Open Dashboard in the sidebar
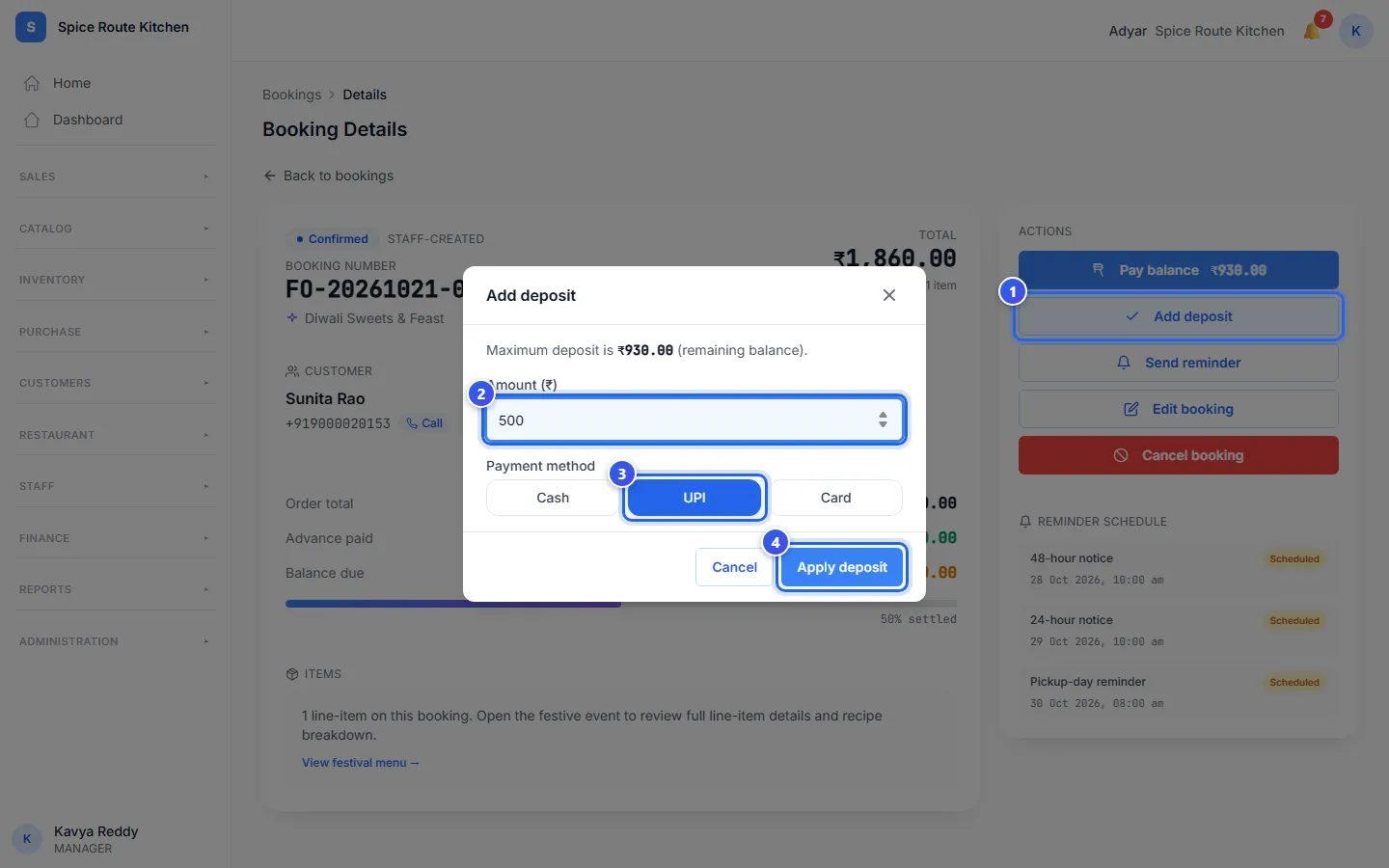This screenshot has width=1389, height=868. (115, 120)
